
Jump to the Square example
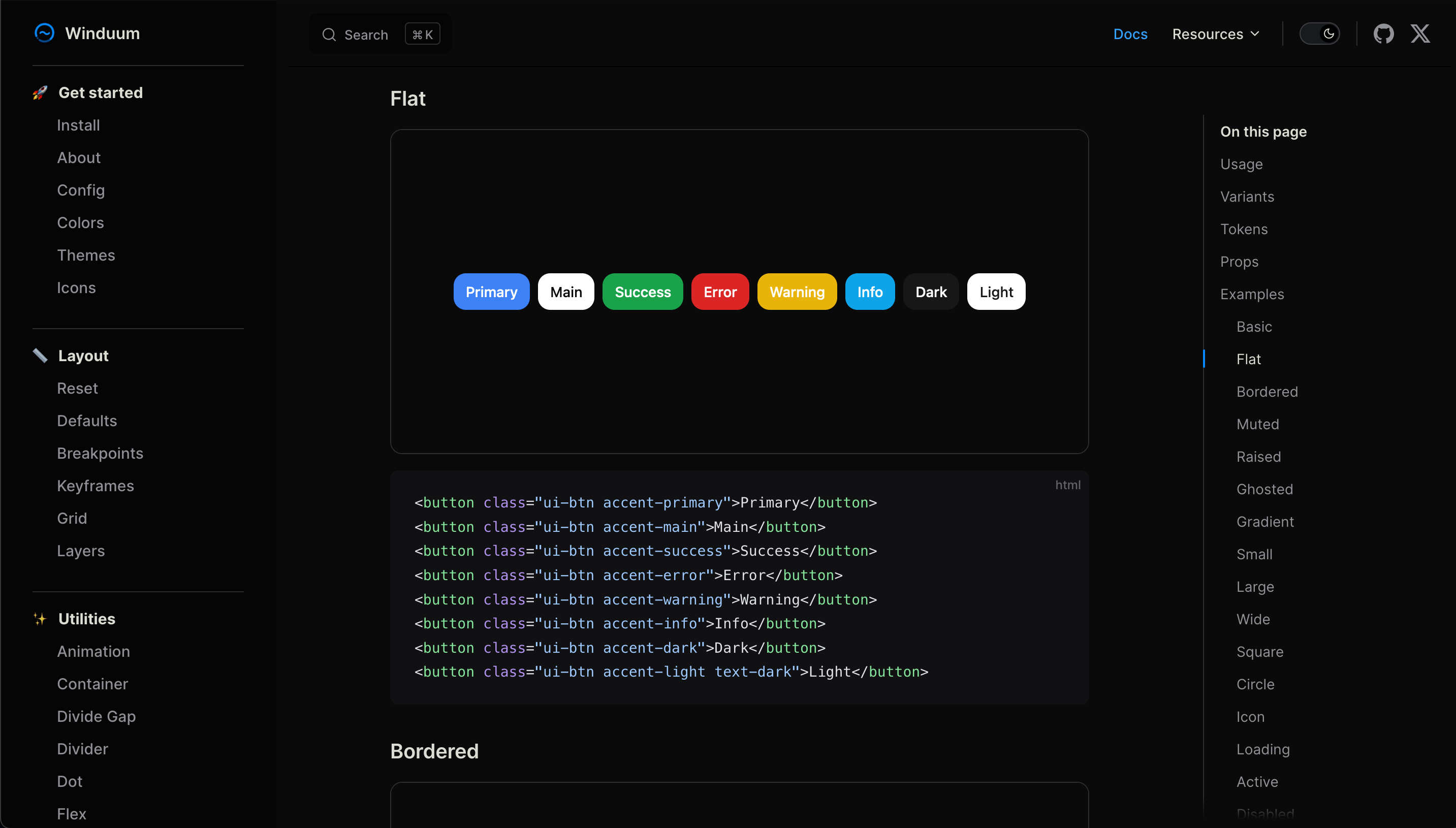[x=1260, y=652]
